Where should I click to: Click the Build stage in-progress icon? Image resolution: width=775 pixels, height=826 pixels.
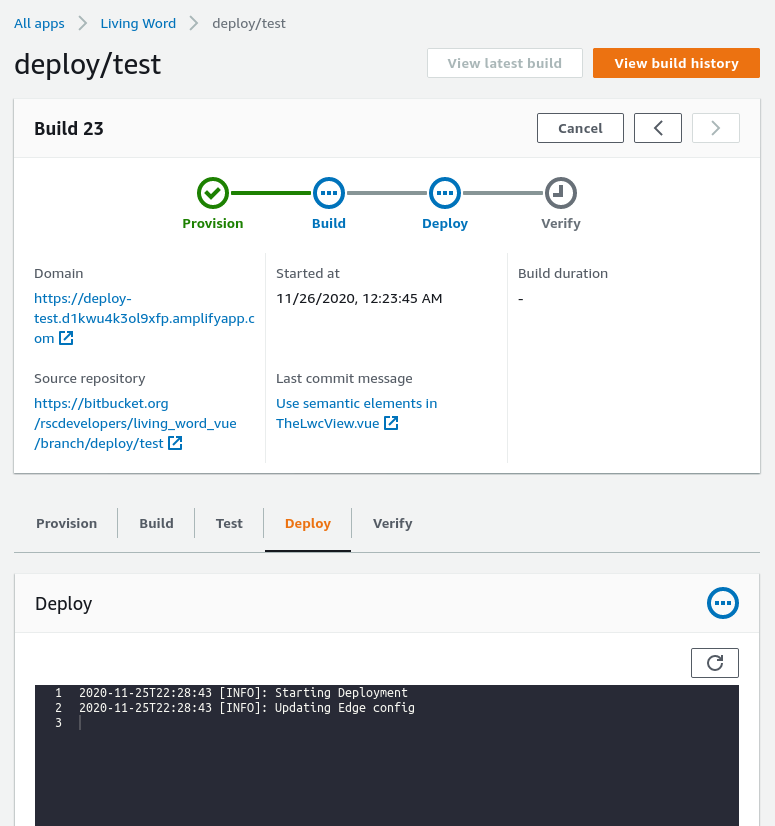[329, 193]
